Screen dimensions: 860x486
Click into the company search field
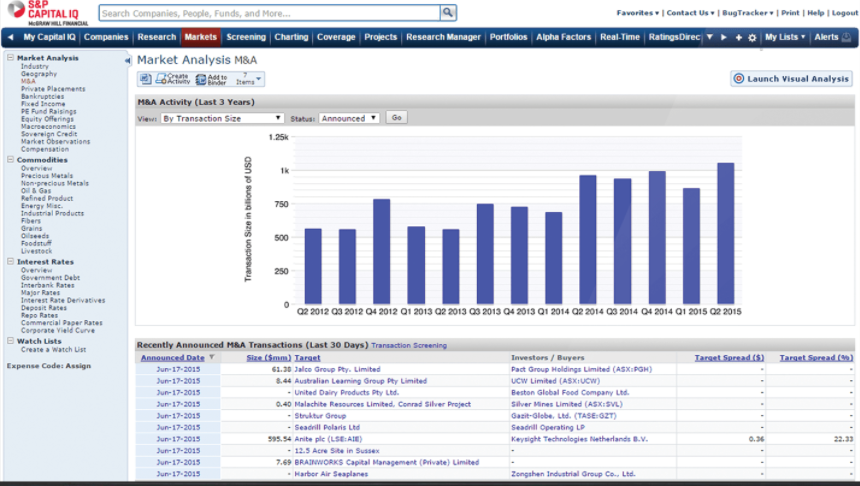(x=268, y=13)
